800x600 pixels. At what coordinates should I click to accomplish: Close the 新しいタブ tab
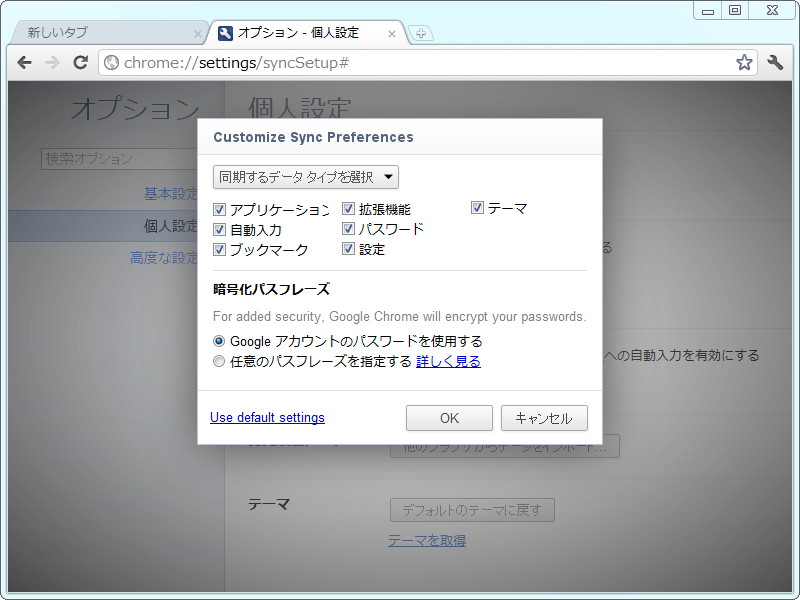click(x=197, y=34)
